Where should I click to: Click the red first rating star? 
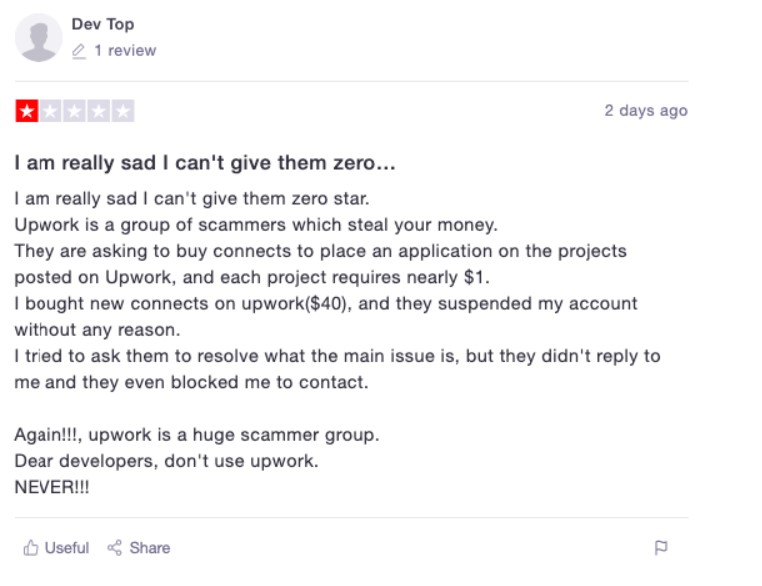point(27,111)
